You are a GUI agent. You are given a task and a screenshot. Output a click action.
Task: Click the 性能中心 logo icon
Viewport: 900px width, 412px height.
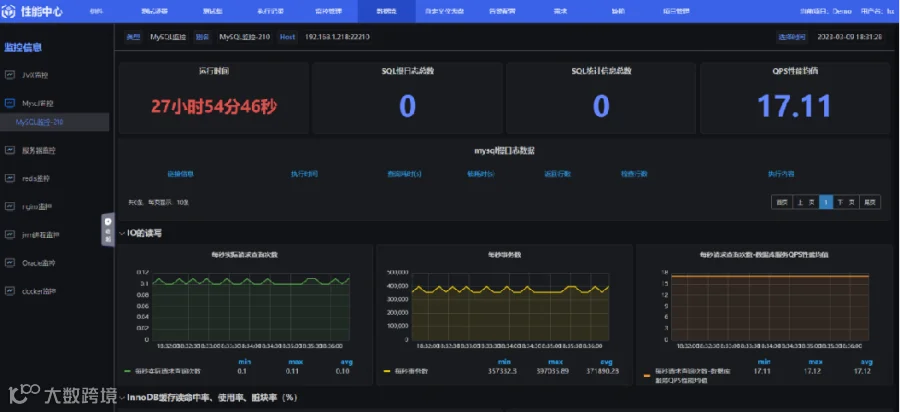coord(8,11)
